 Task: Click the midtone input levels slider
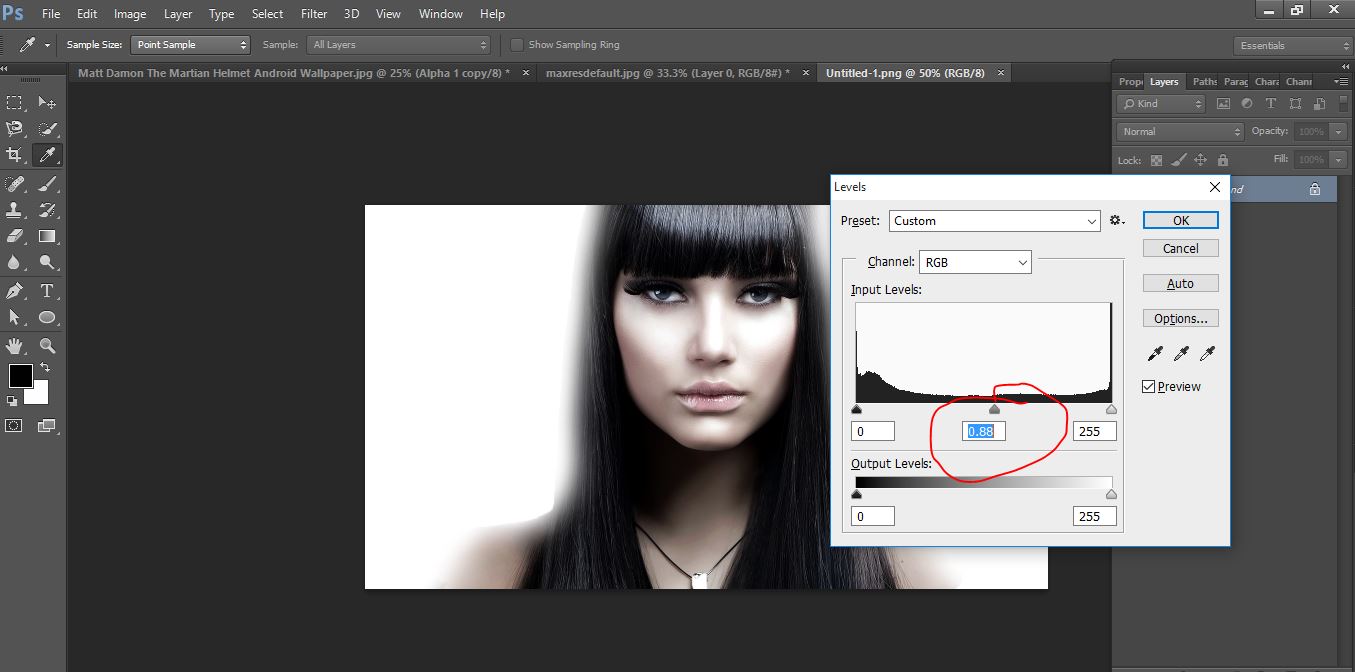coord(994,410)
